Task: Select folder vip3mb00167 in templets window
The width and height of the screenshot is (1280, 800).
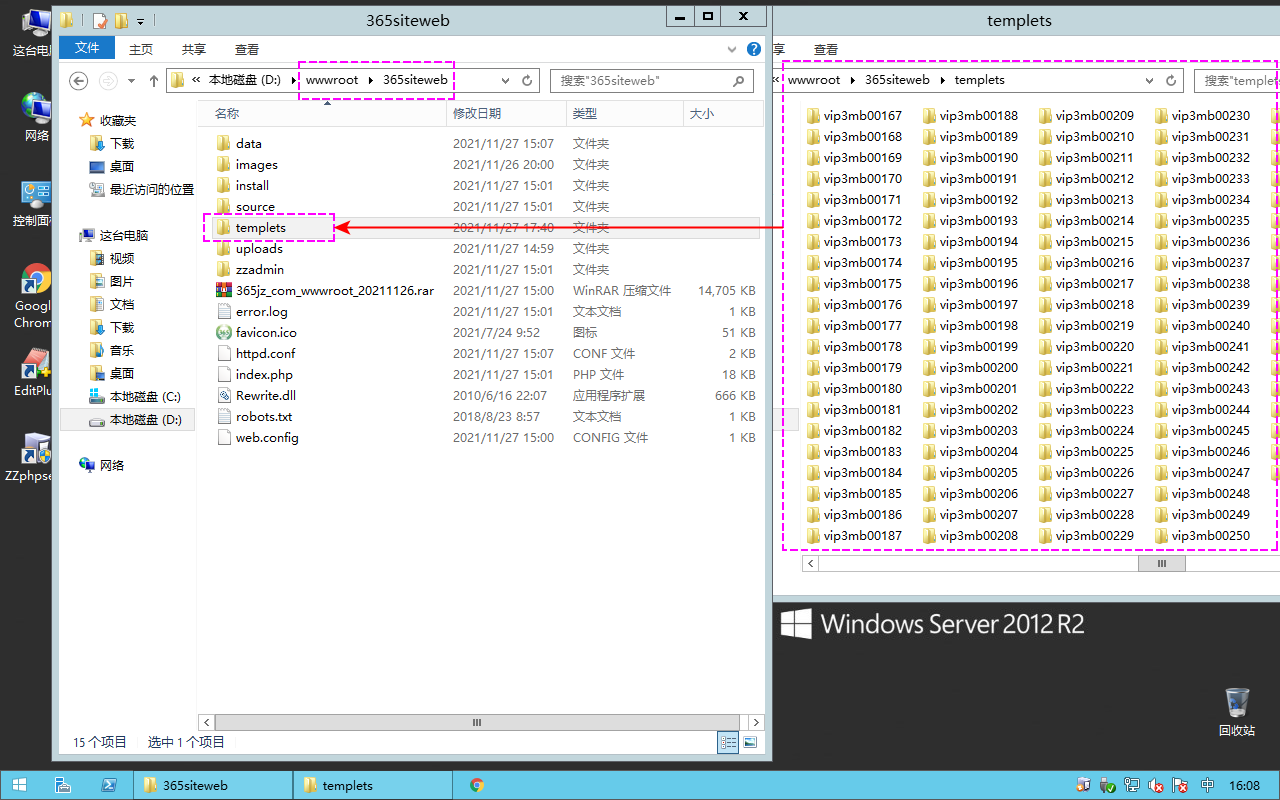Action: pyautogui.click(x=854, y=116)
